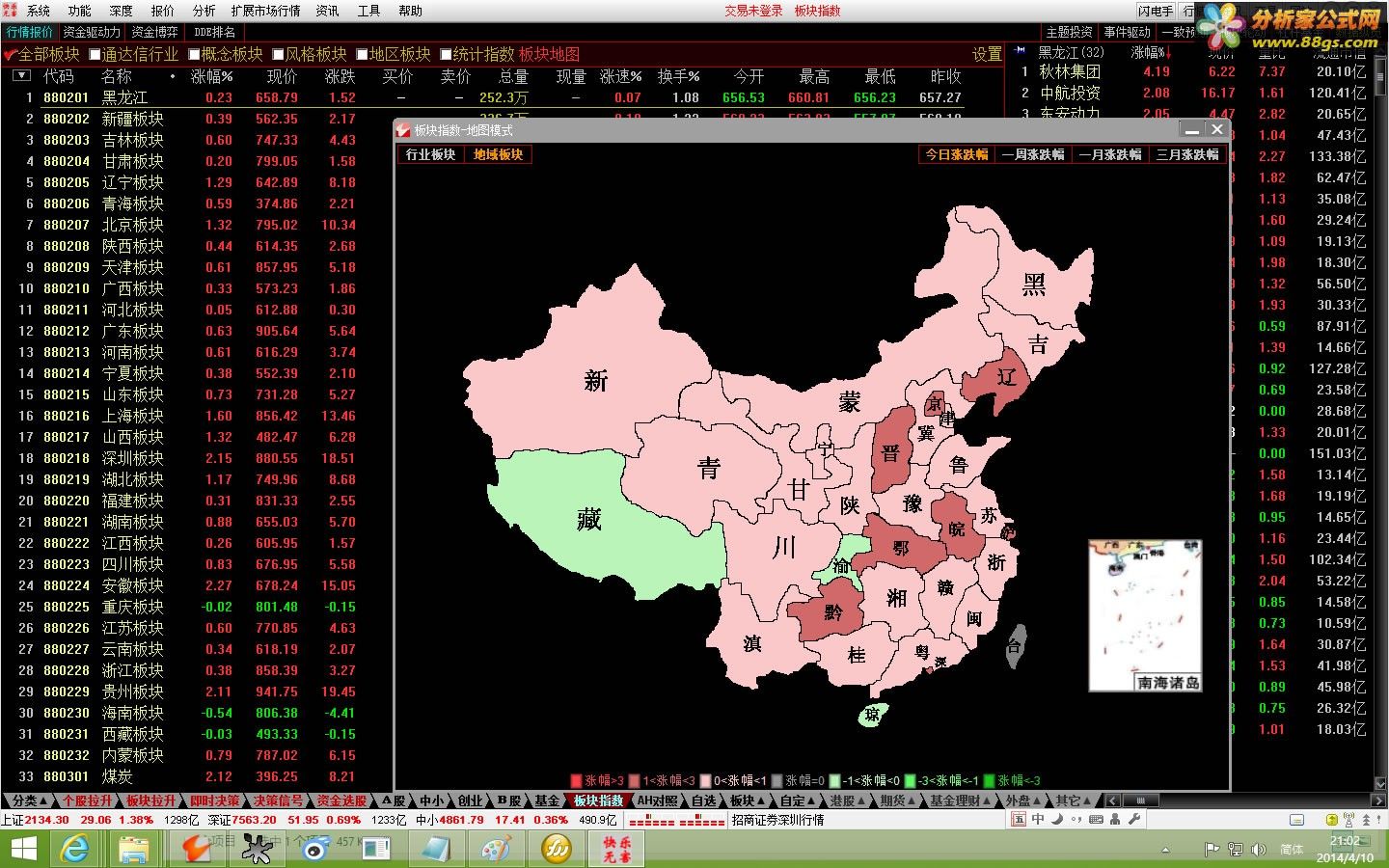Click the blue eye taskbar icon
This screenshot has width=1389, height=868.
click(x=315, y=849)
